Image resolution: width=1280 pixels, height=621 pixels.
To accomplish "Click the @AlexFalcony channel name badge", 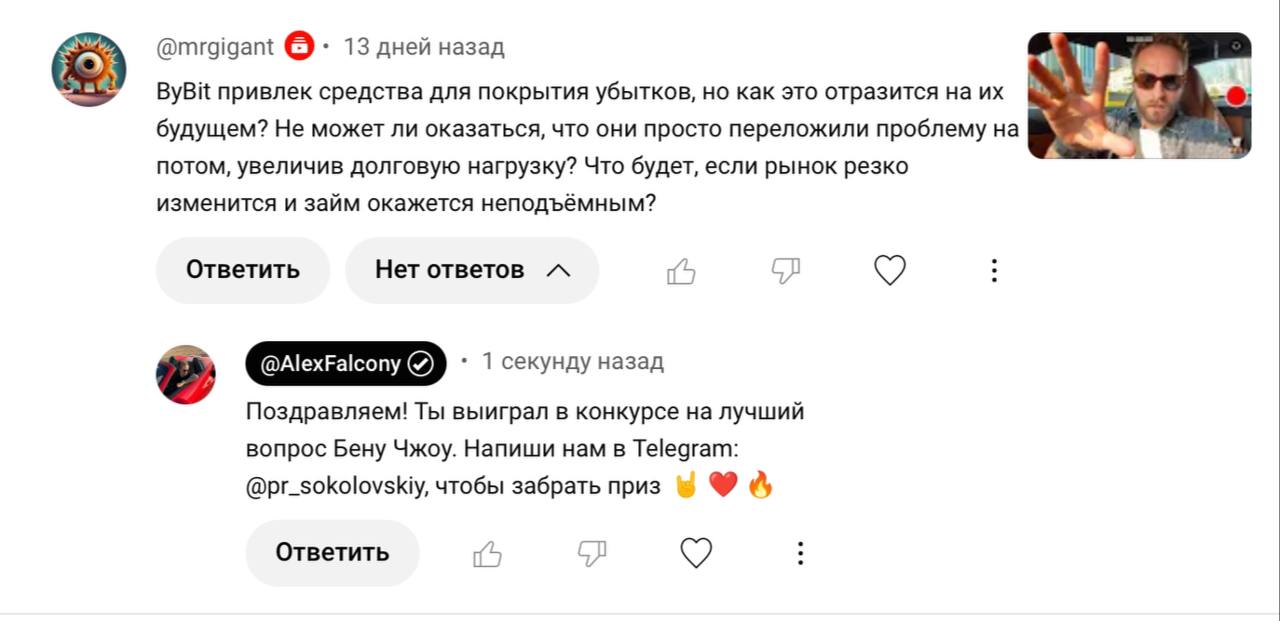I will click(332, 363).
